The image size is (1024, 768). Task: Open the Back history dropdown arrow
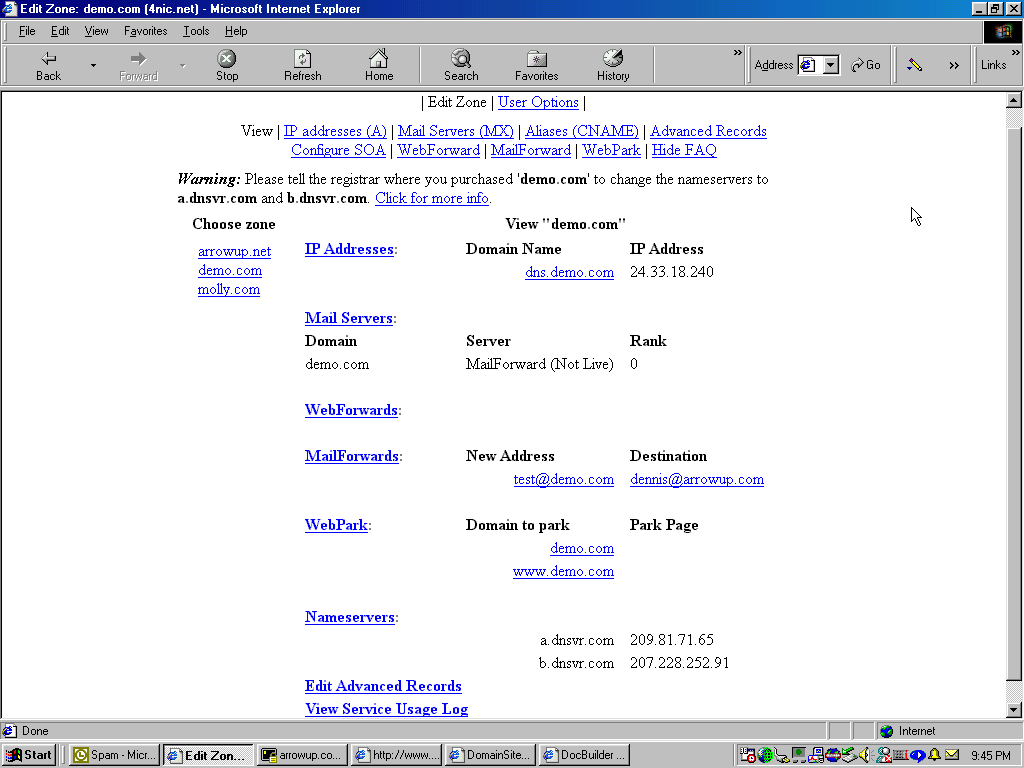click(x=93, y=65)
